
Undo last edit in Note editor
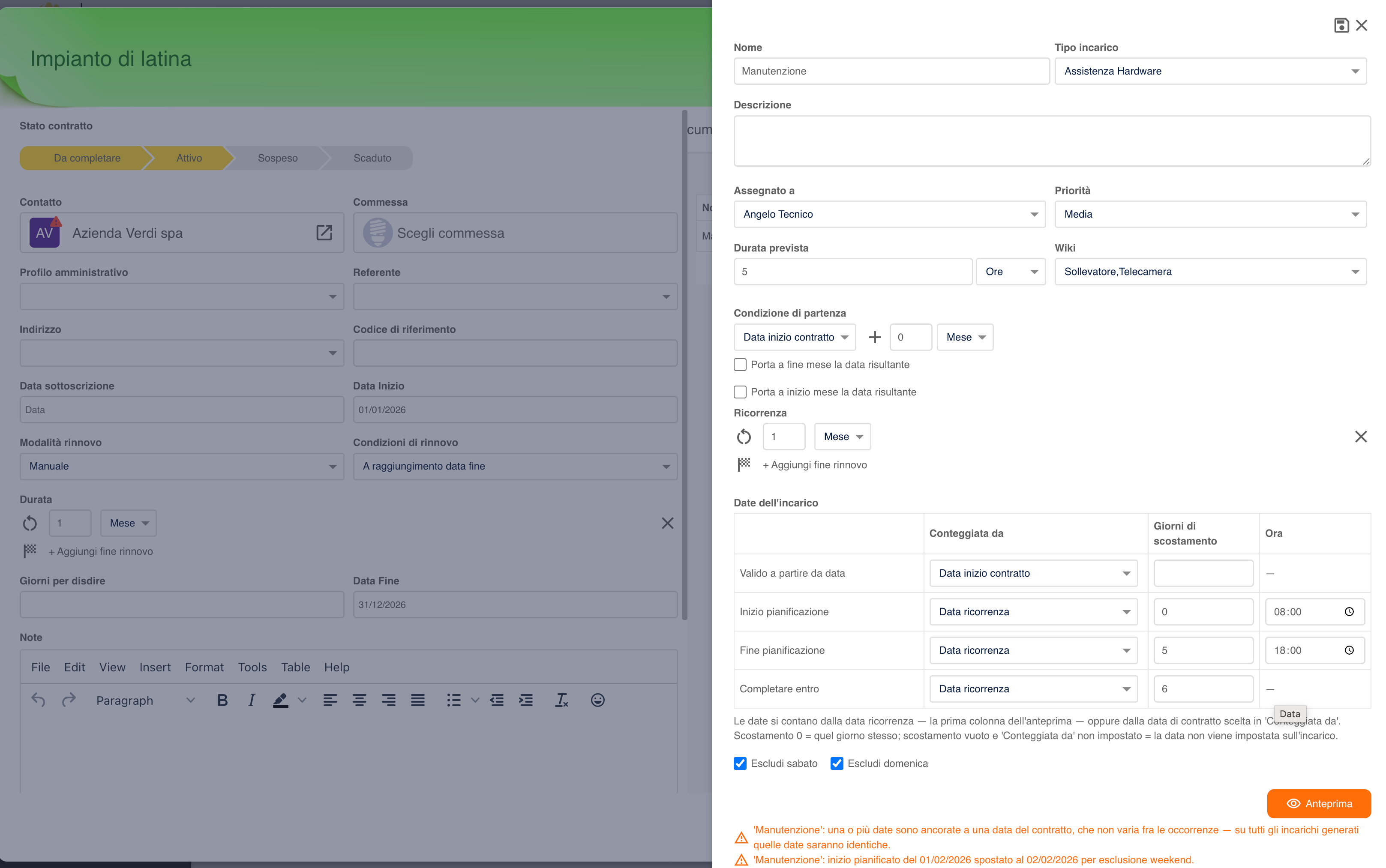point(39,700)
